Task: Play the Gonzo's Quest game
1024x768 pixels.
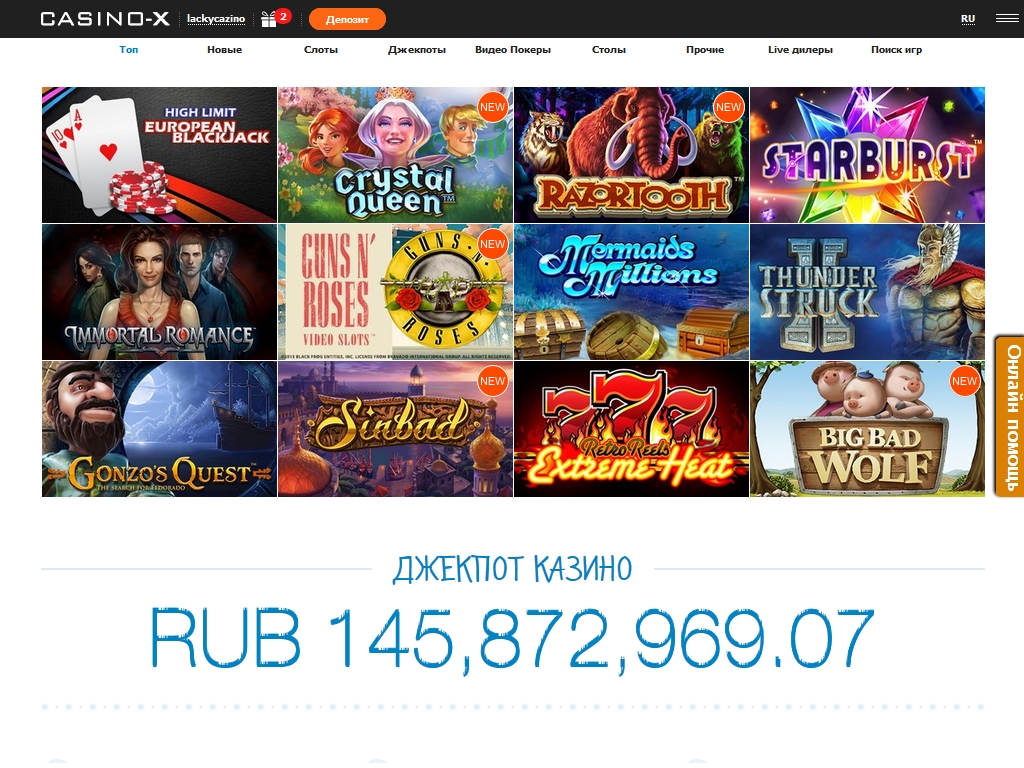Action: pos(159,429)
